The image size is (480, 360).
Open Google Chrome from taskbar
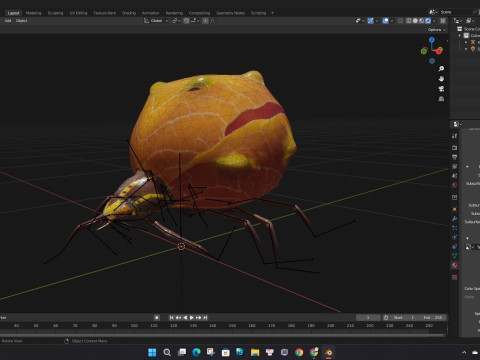[299, 352]
